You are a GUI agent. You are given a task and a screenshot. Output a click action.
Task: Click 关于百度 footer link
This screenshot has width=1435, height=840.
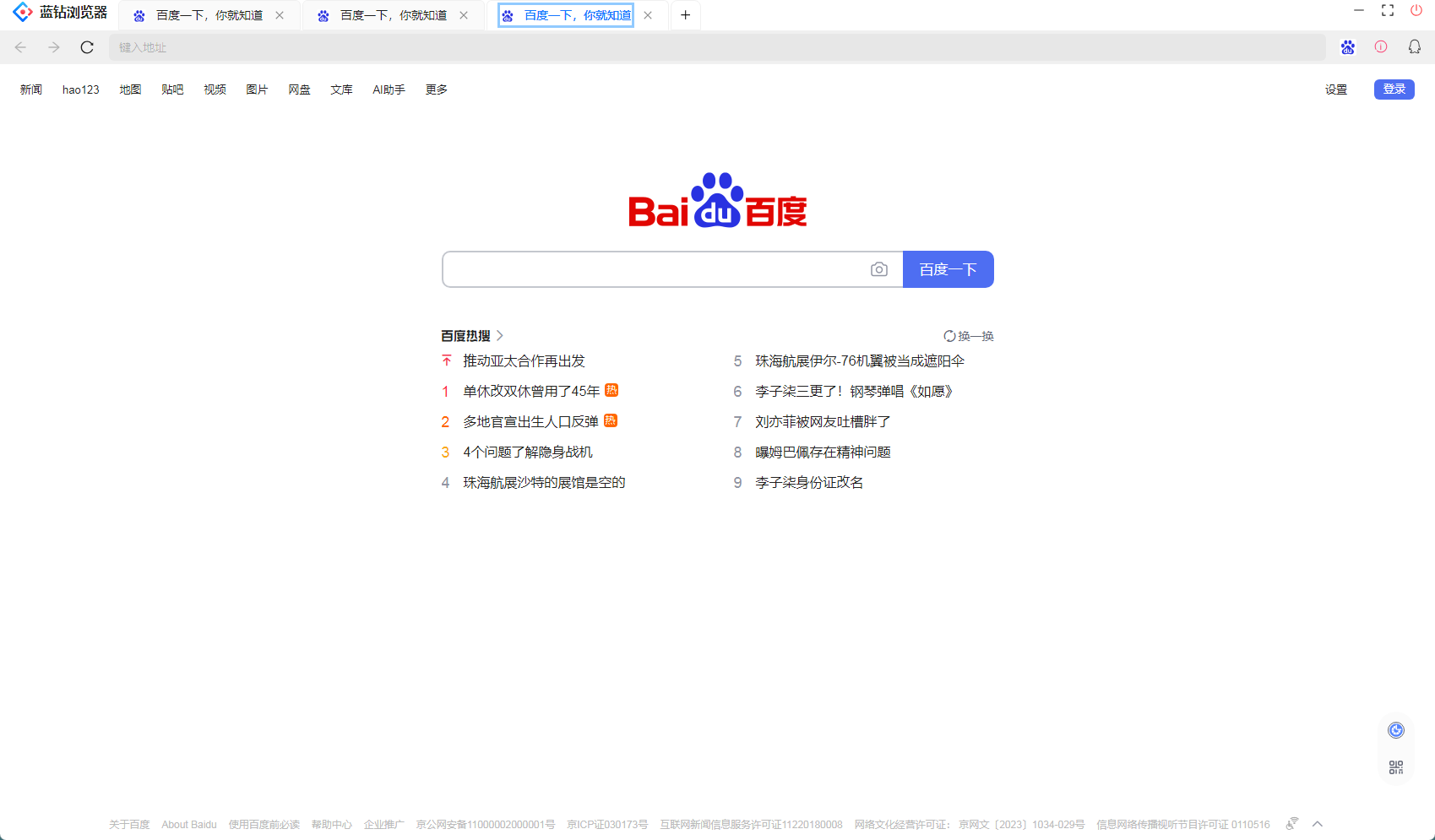click(129, 825)
